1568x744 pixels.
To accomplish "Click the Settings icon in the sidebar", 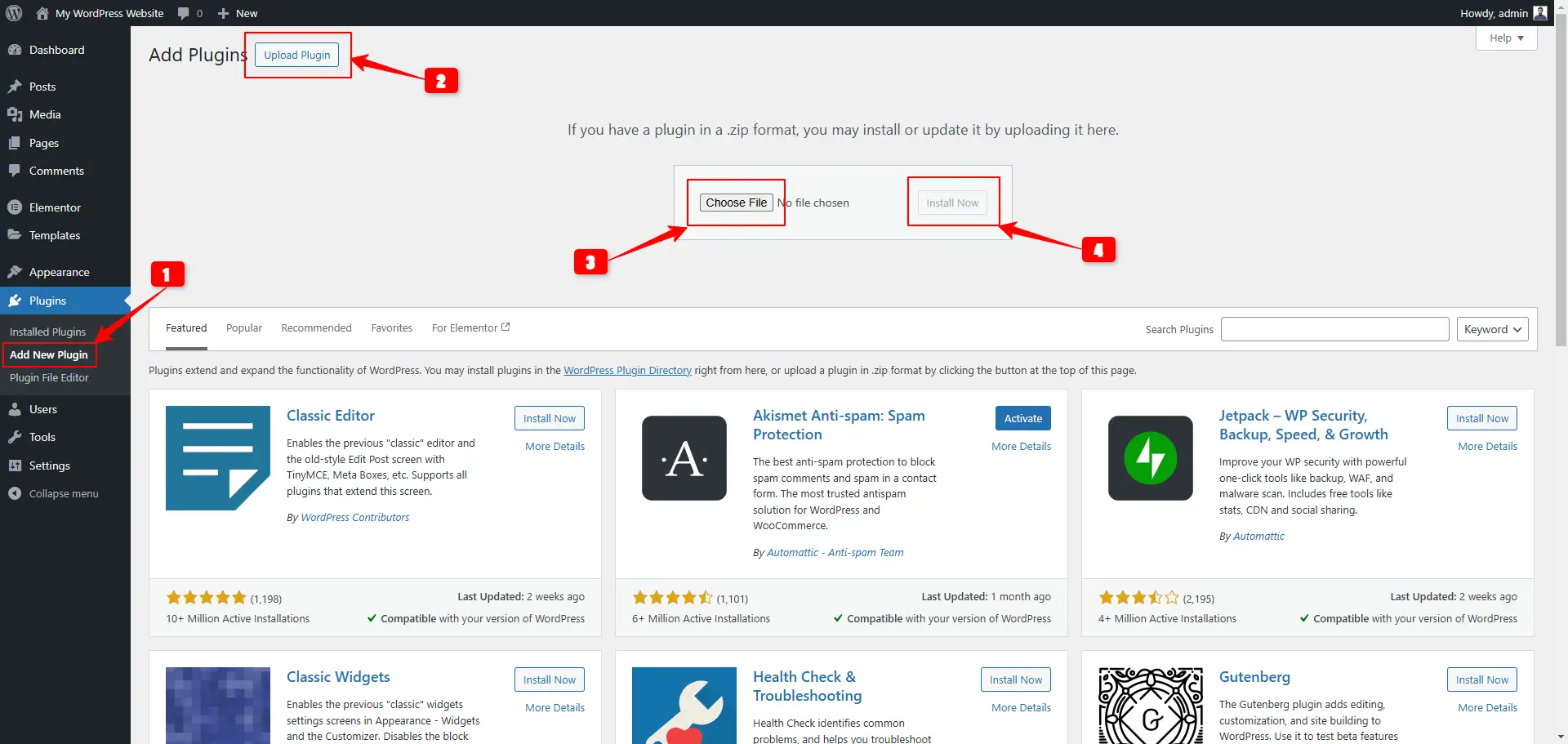I will [15, 466].
